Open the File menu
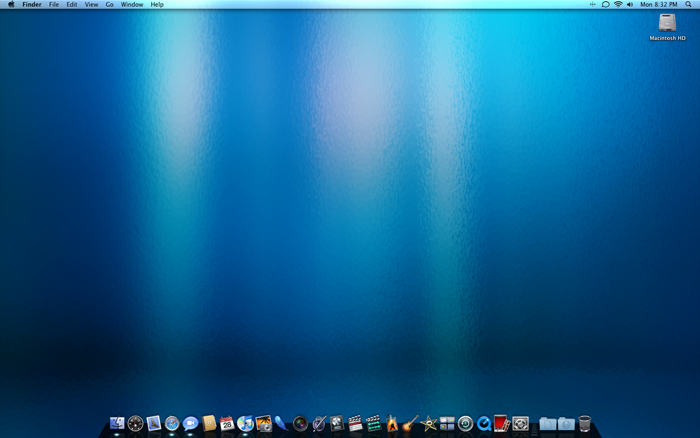This screenshot has height=438, width=700. tap(54, 4)
